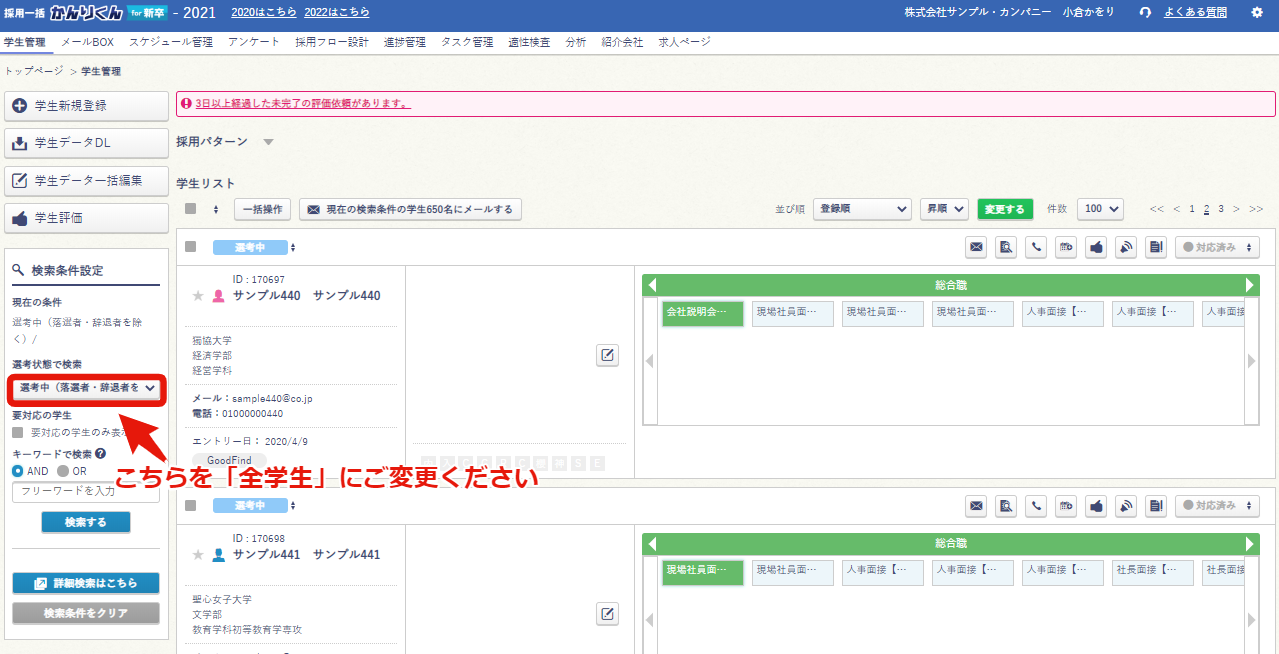Type in the free keyword input field
This screenshot has width=1279, height=654.
click(86, 491)
